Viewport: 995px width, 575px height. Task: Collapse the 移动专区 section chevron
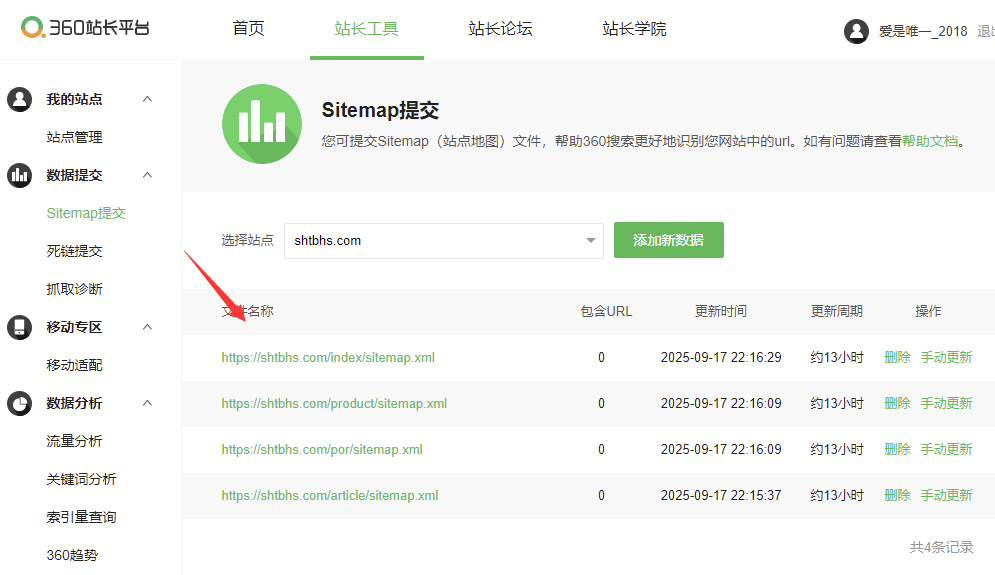[147, 327]
